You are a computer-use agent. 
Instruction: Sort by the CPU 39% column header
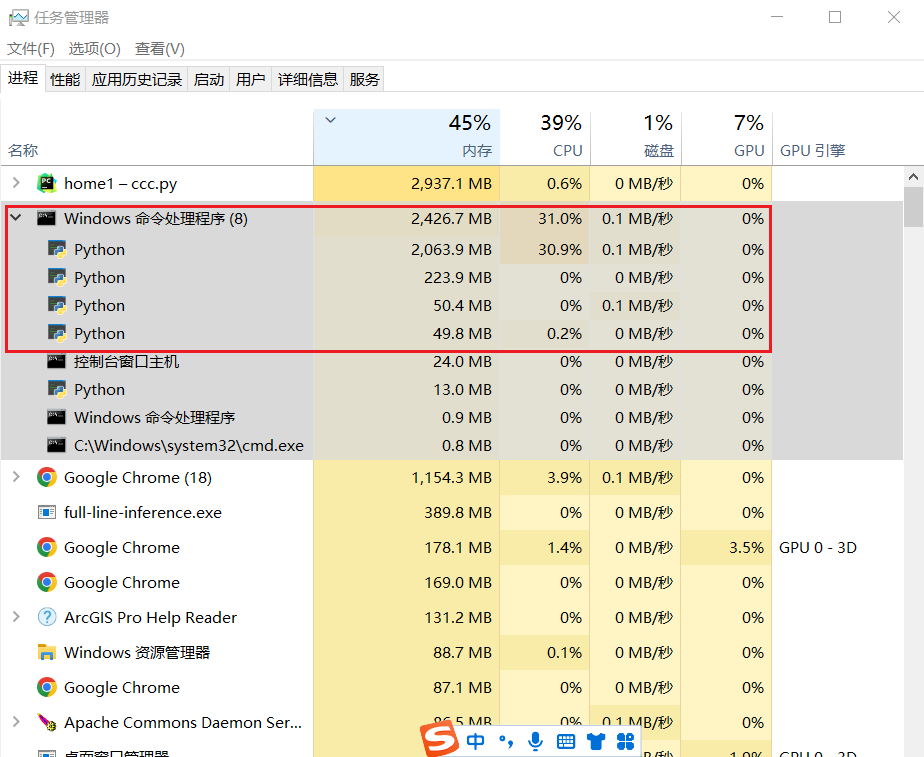545,137
